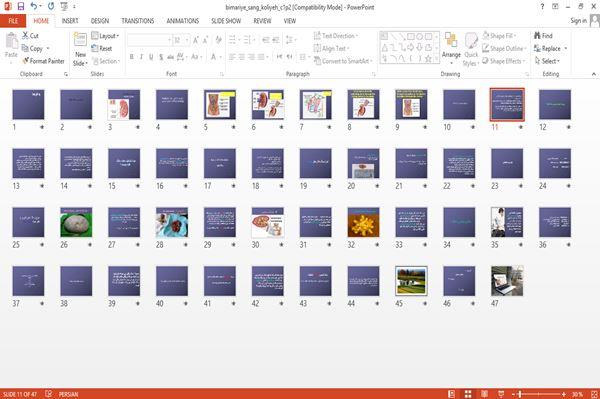Image resolution: width=600 pixels, height=399 pixels.
Task: Select slide 1 thumbnail
Action: [x=28, y=104]
